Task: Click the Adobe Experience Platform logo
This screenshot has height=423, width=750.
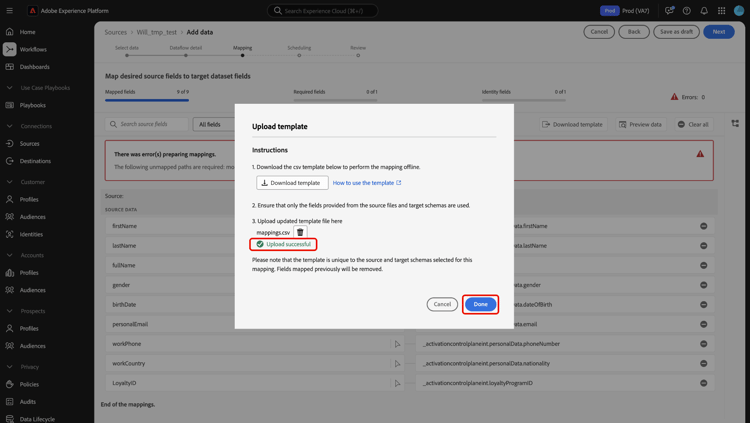Action: (32, 11)
